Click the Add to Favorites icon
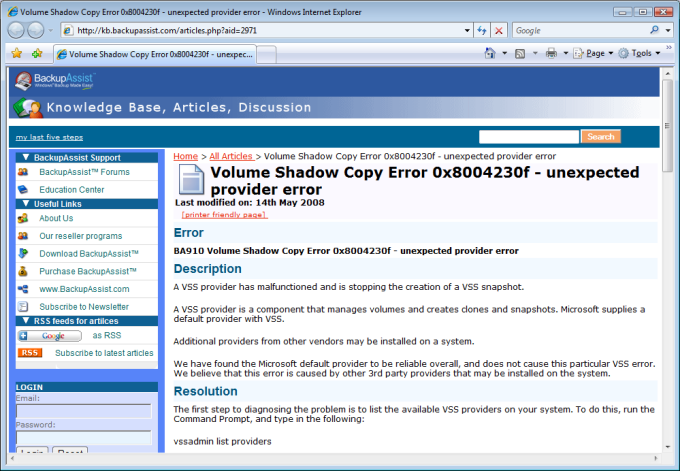This screenshot has height=471, width=680. pyautogui.click(x=37, y=53)
